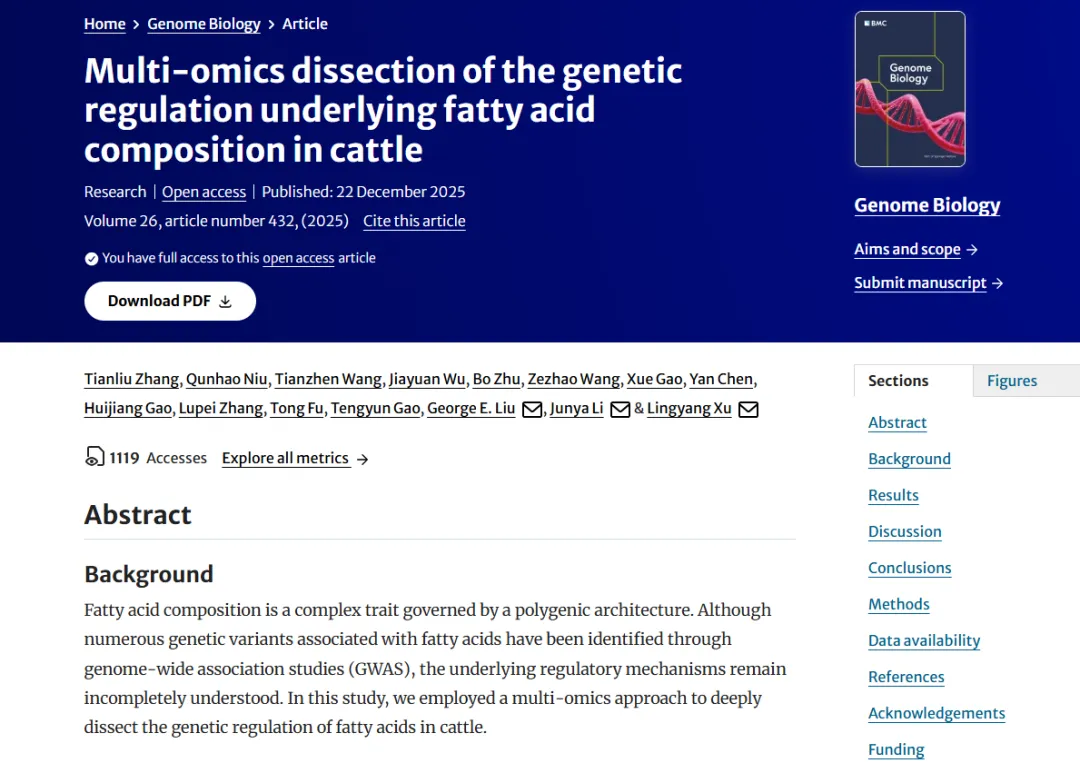This screenshot has width=1080, height=763.
Task: Click the accesses eye-document icon
Action: point(95,458)
